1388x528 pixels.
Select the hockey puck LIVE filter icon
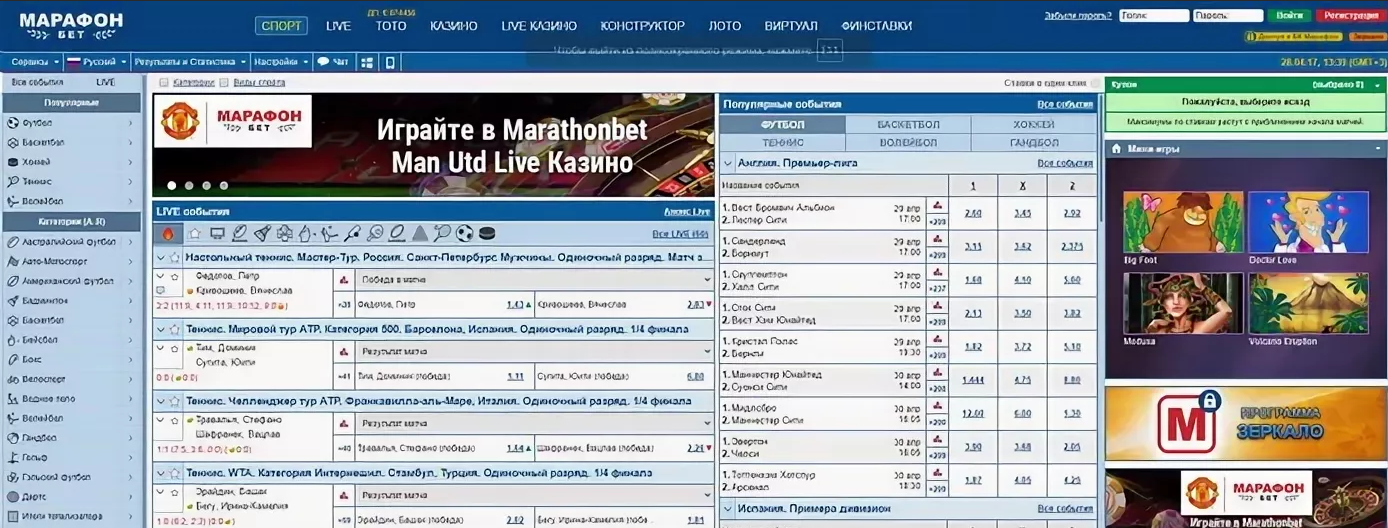coord(487,233)
